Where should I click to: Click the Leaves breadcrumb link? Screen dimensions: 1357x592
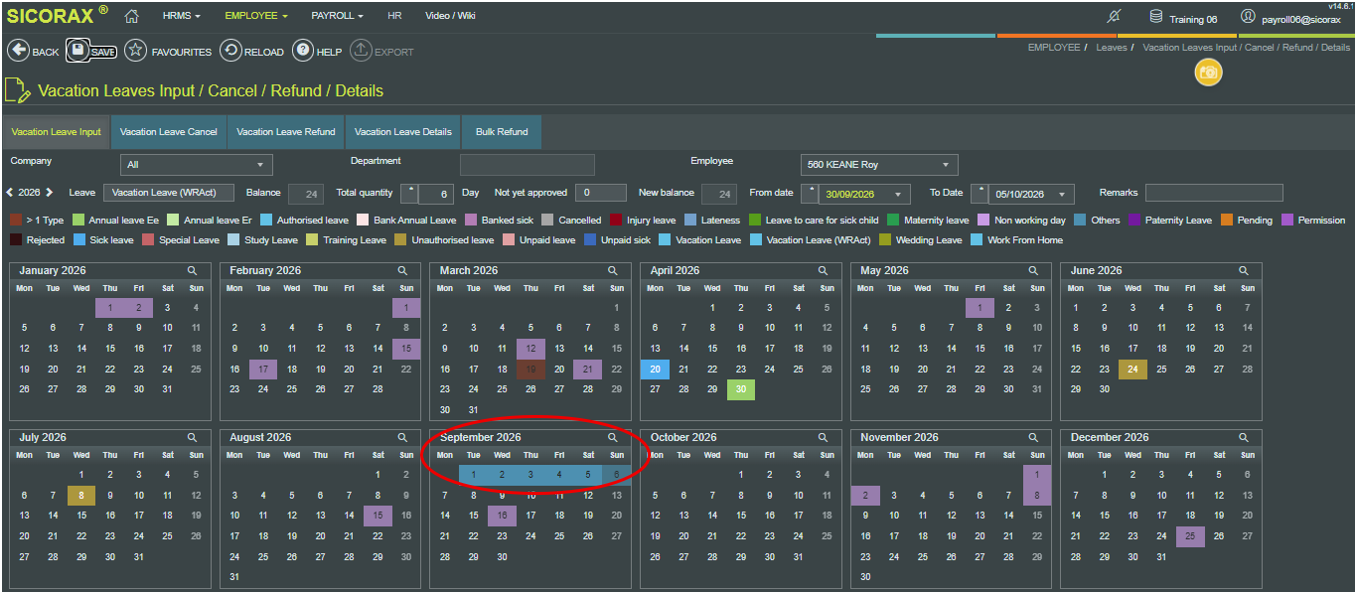click(1111, 47)
